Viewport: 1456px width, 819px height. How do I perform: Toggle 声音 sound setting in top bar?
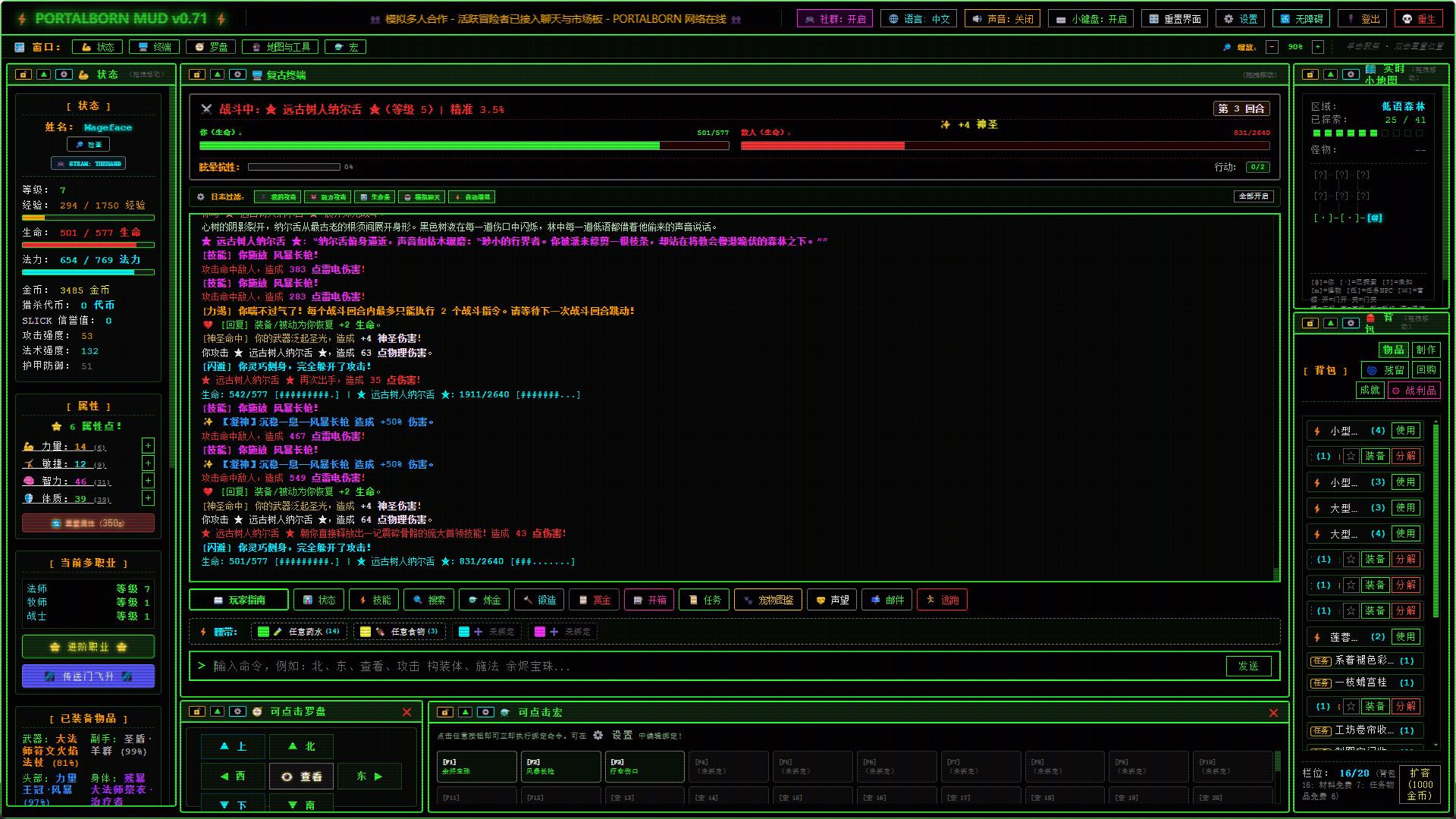click(1003, 19)
